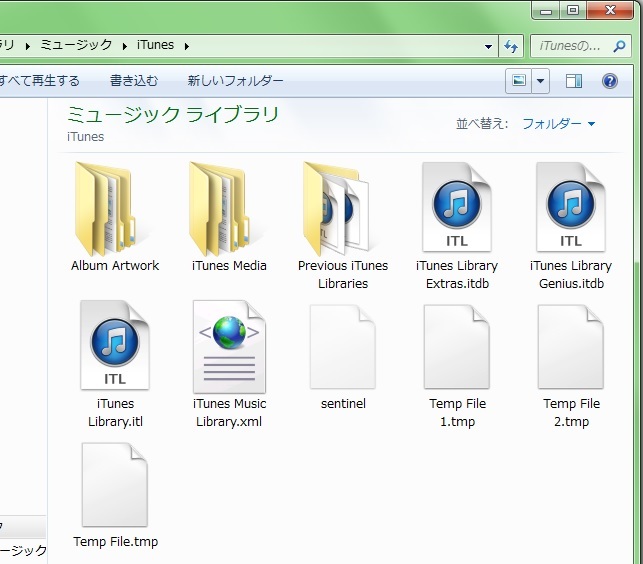Select the iTunes Library.itl file

pyautogui.click(x=115, y=346)
